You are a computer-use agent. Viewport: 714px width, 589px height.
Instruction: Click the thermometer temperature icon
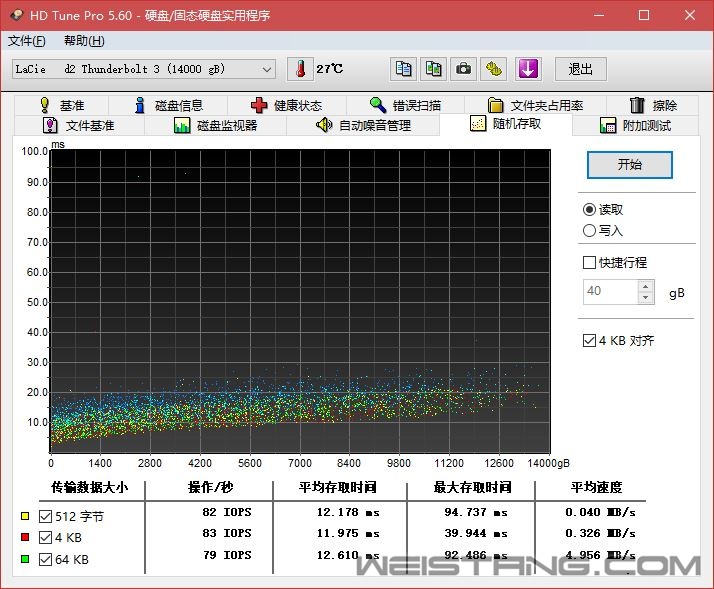pos(300,69)
